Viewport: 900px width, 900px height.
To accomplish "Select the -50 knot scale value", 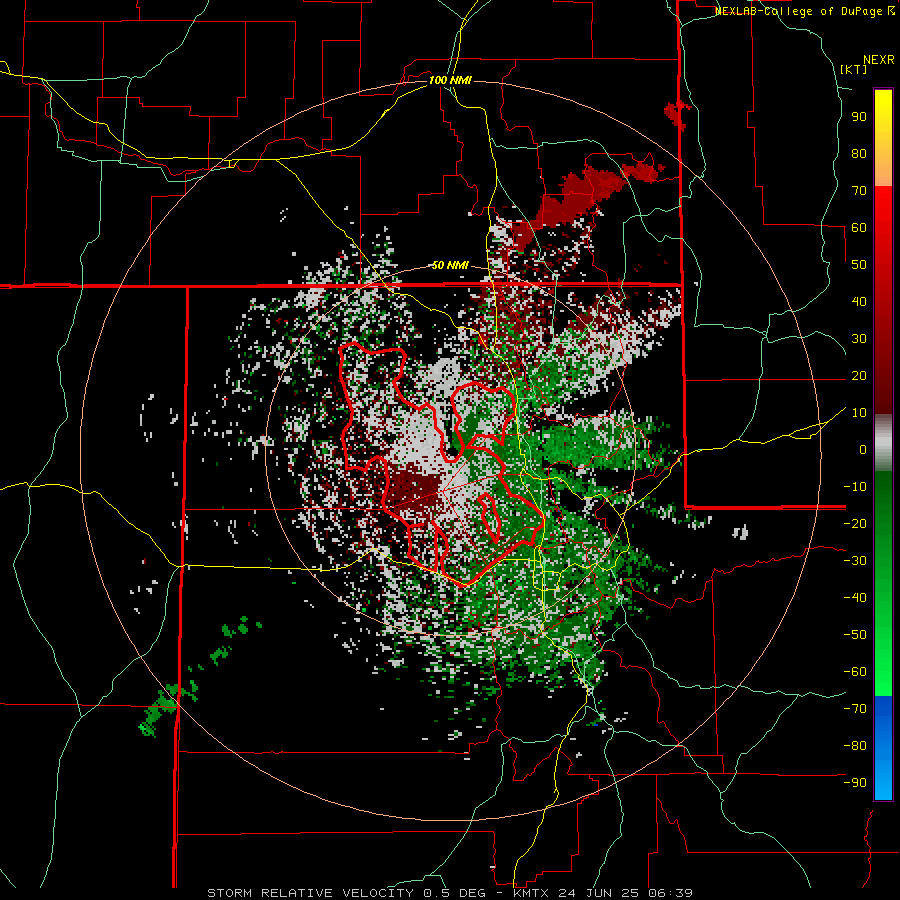I will (x=855, y=635).
